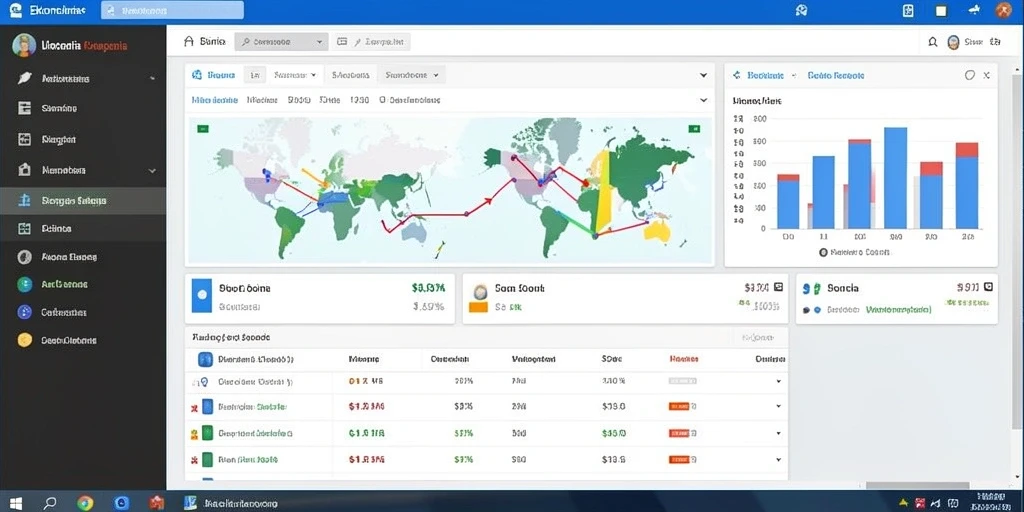This screenshot has height=512, width=1024.
Task: Click the Windows Start button
Action: pyautogui.click(x=16, y=503)
